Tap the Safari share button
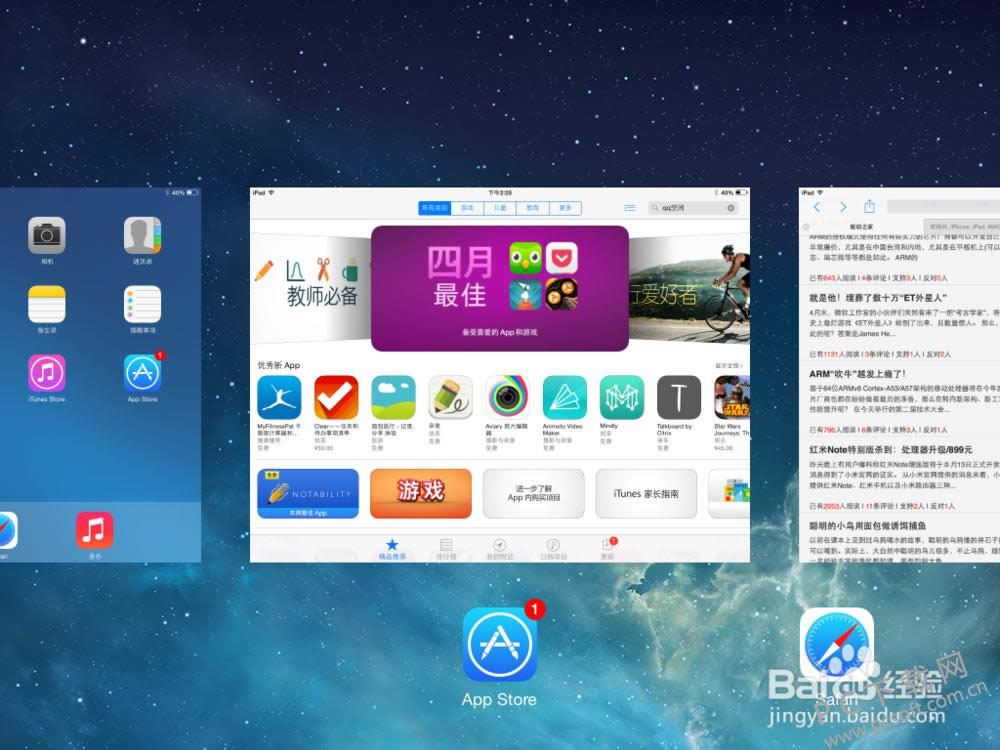The height and width of the screenshot is (750, 1000). (870, 207)
